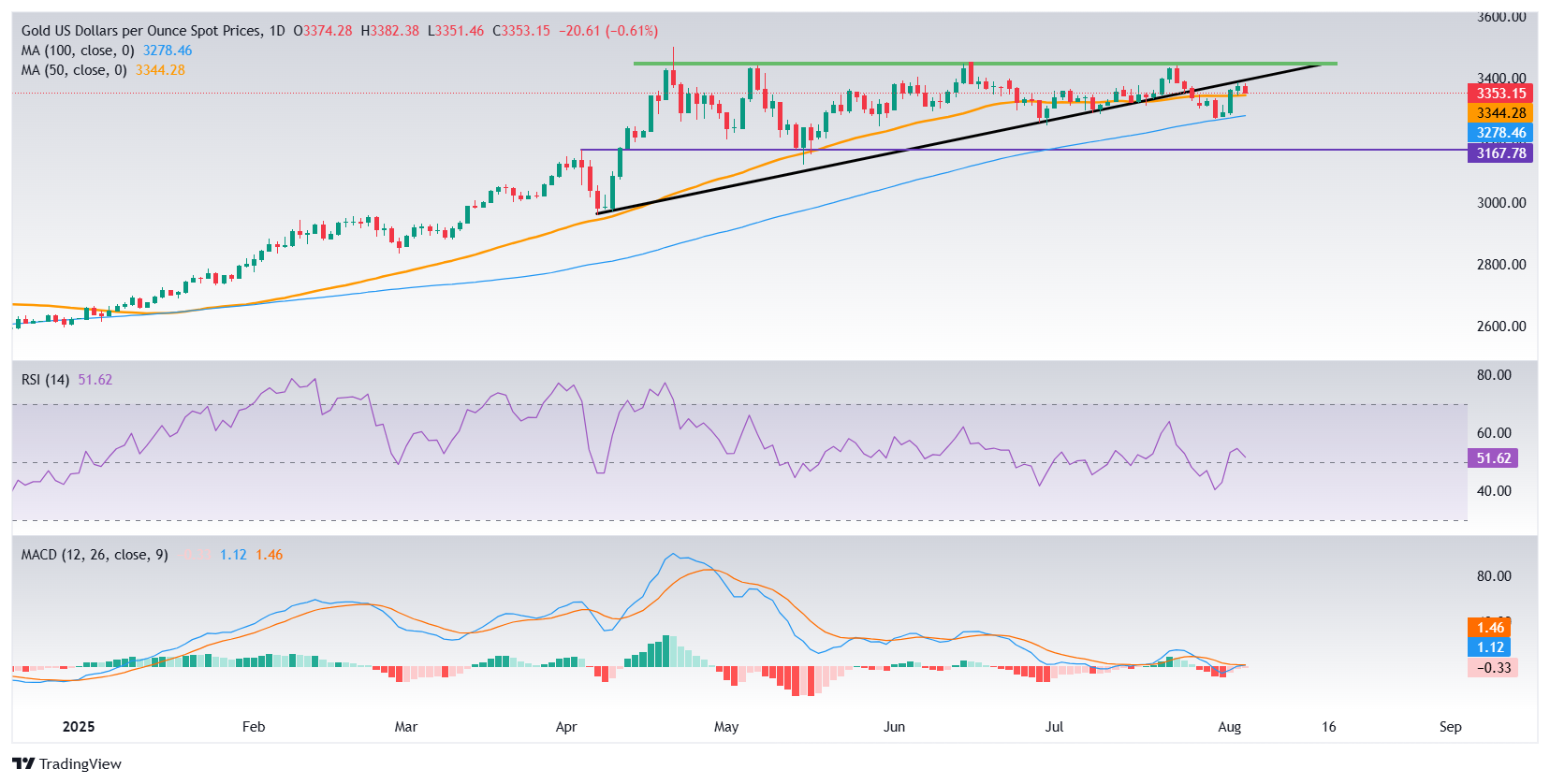
Task: Click the orange 3344.28 MA price tag
Action: [x=1500, y=113]
